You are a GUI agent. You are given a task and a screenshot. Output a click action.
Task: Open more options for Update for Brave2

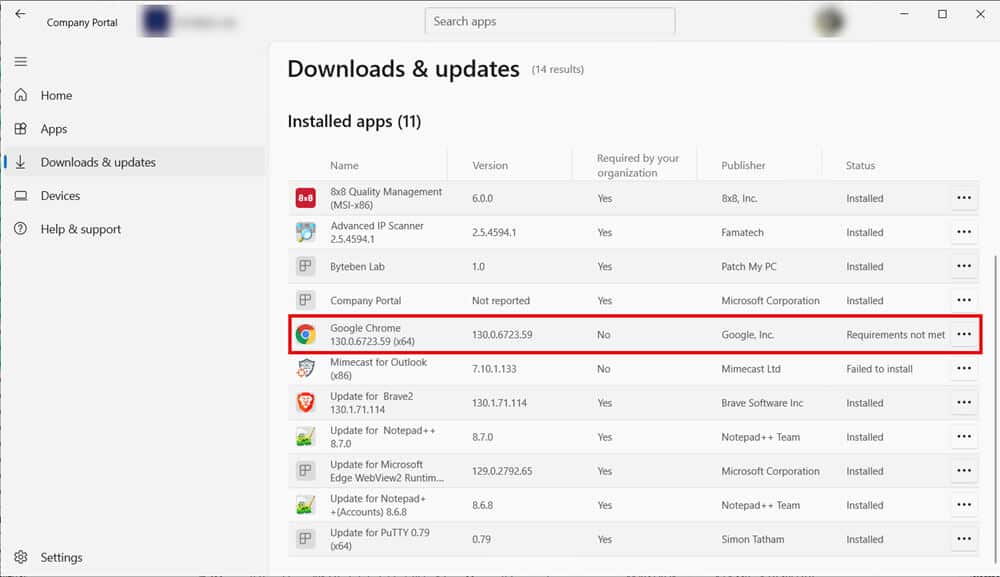pyautogui.click(x=964, y=402)
